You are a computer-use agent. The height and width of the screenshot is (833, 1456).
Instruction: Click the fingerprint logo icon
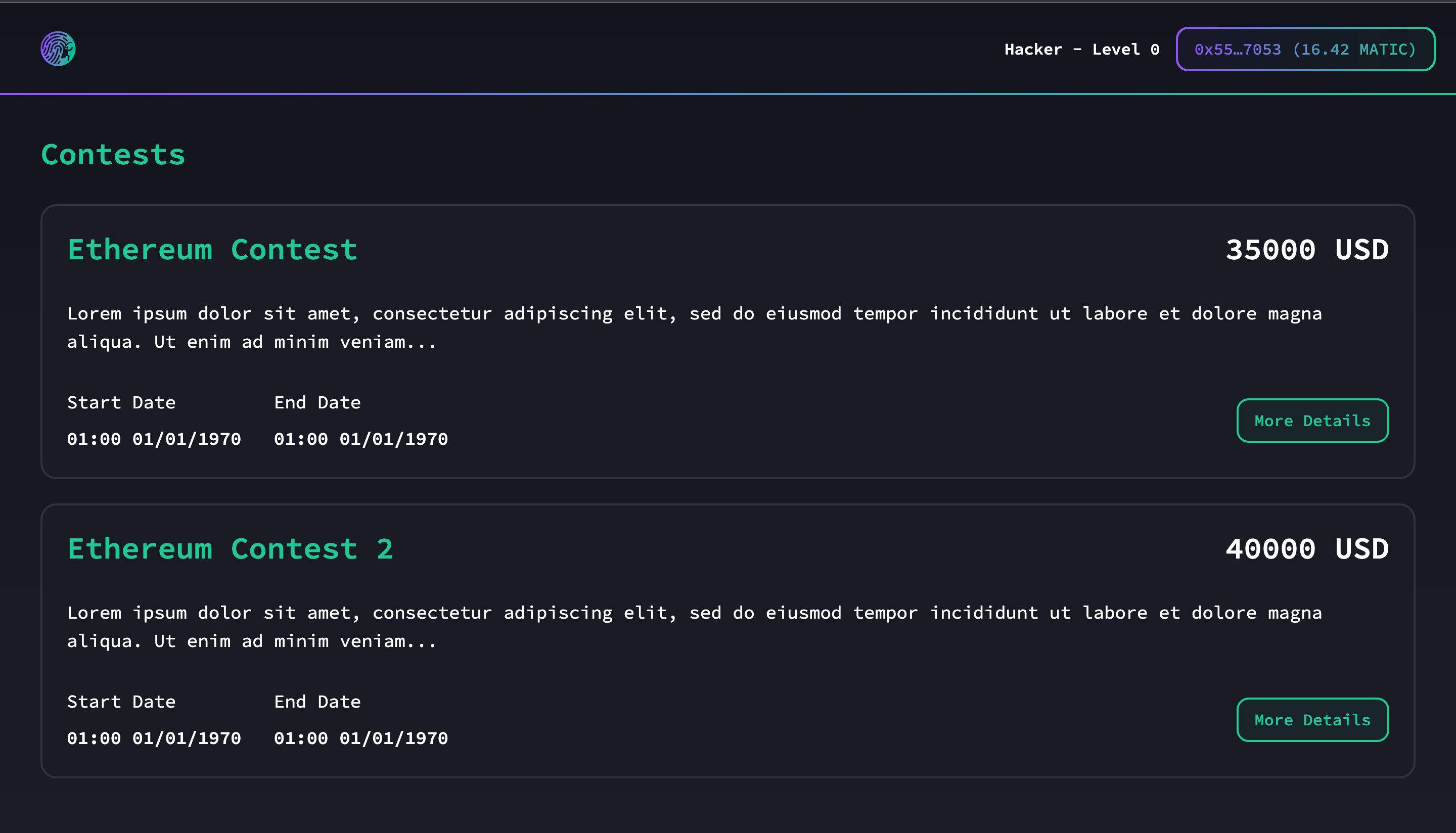pyautogui.click(x=58, y=49)
